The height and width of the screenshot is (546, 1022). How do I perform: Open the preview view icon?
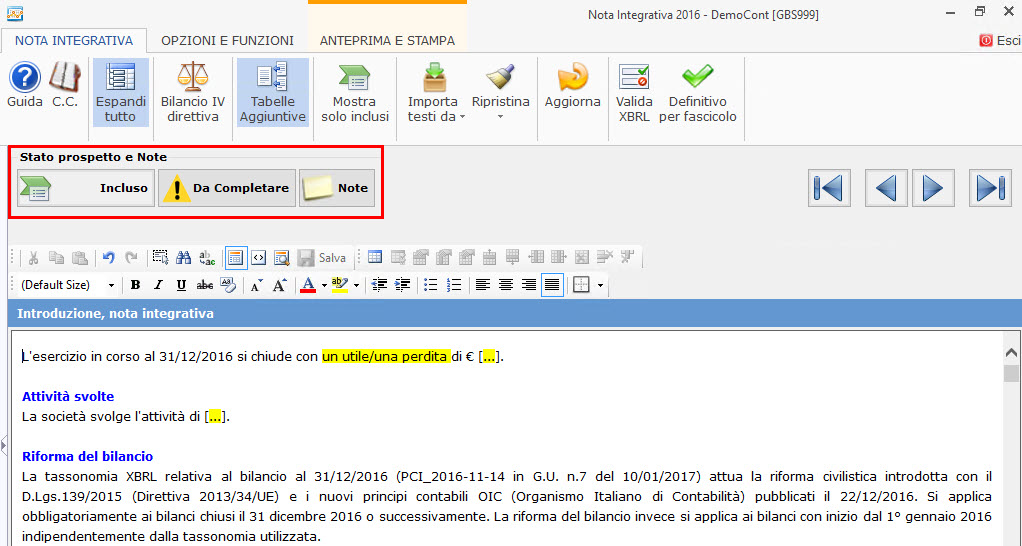coord(282,257)
